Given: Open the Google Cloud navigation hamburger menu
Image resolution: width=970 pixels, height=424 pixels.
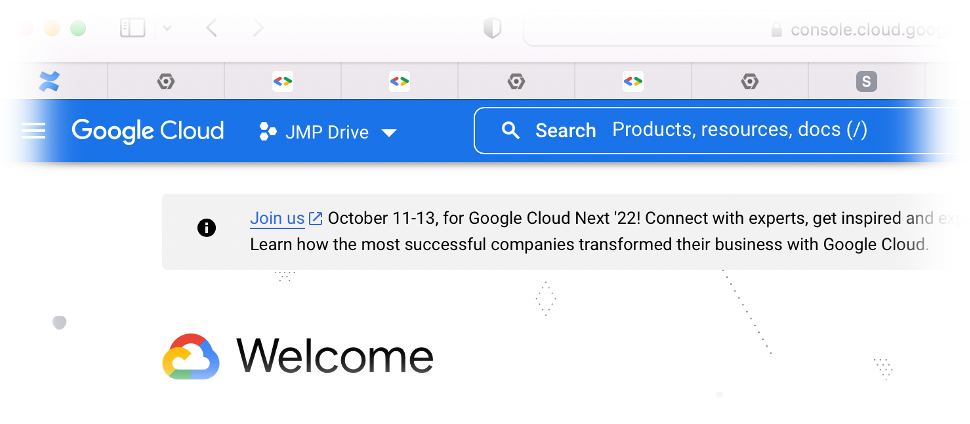Looking at the screenshot, I should coord(34,131).
